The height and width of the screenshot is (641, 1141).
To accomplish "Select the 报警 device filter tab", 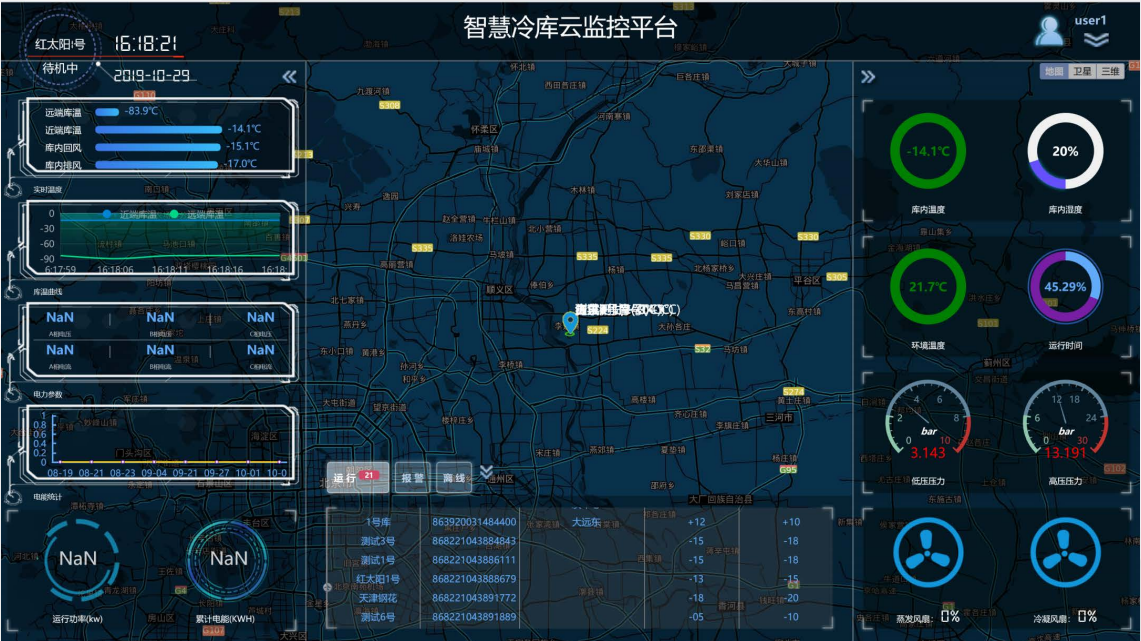I will (413, 478).
